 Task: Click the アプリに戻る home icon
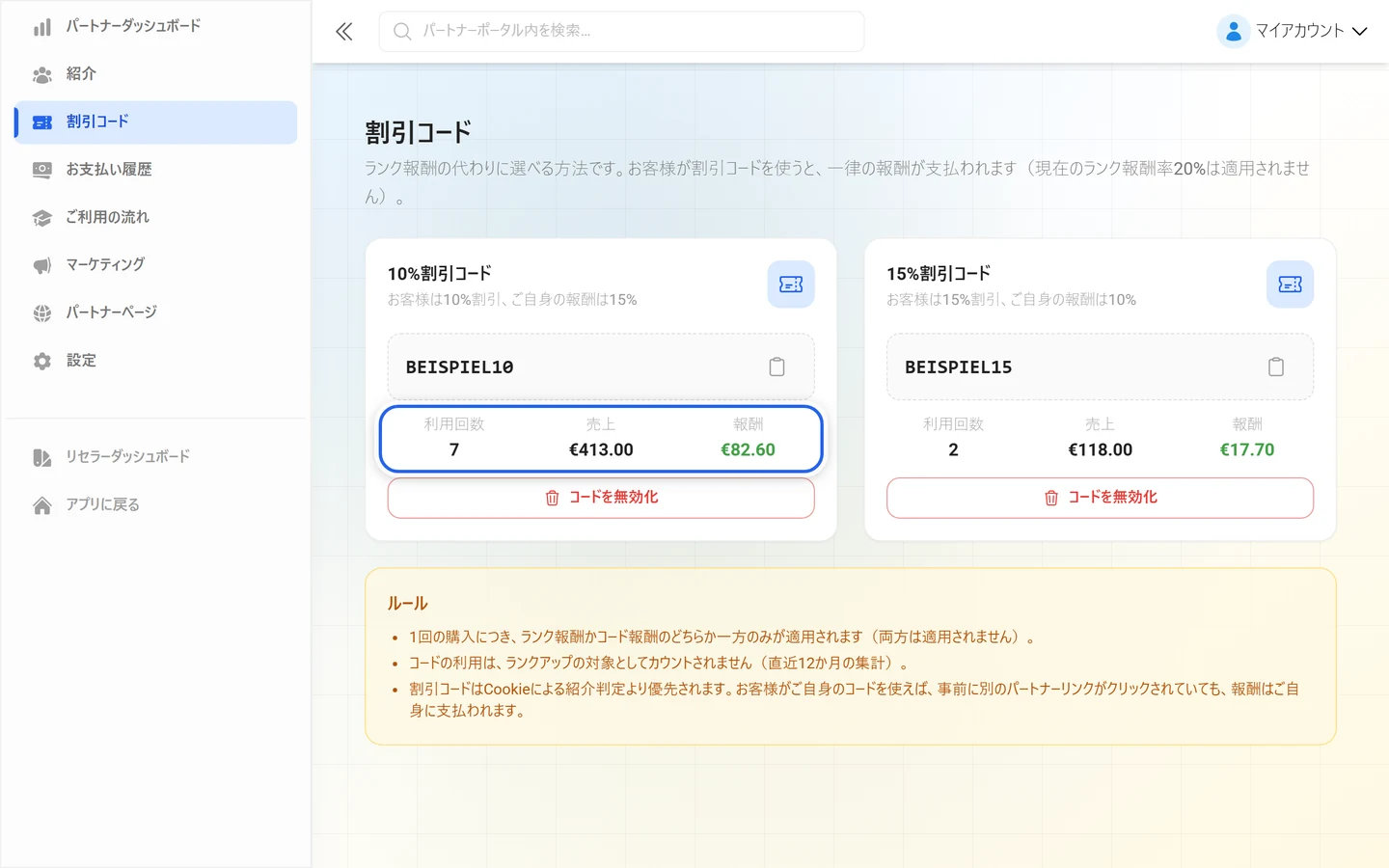tap(41, 505)
